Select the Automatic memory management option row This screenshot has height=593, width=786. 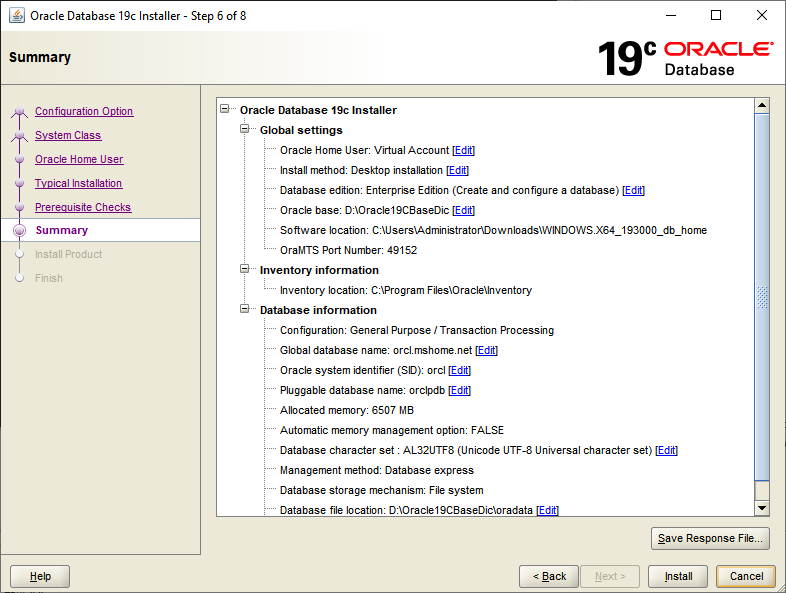click(391, 431)
